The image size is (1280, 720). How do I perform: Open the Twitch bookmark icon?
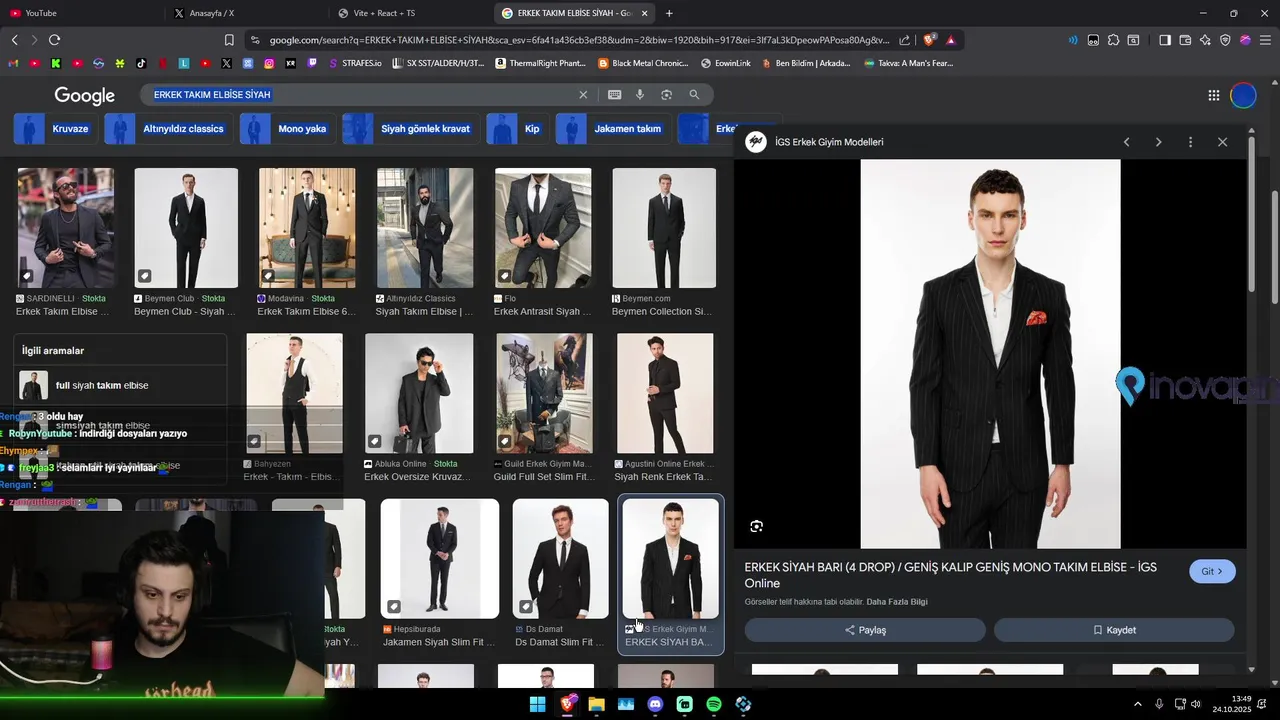coord(312,63)
